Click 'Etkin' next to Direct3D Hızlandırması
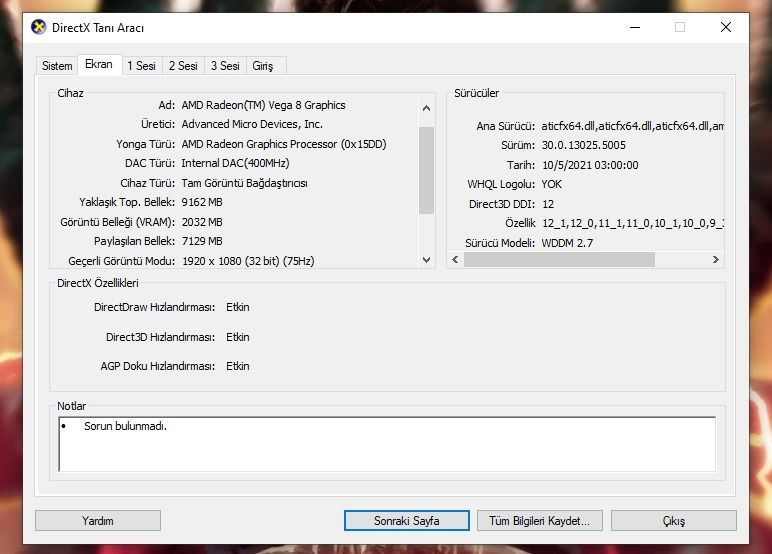772x554 pixels. [238, 337]
